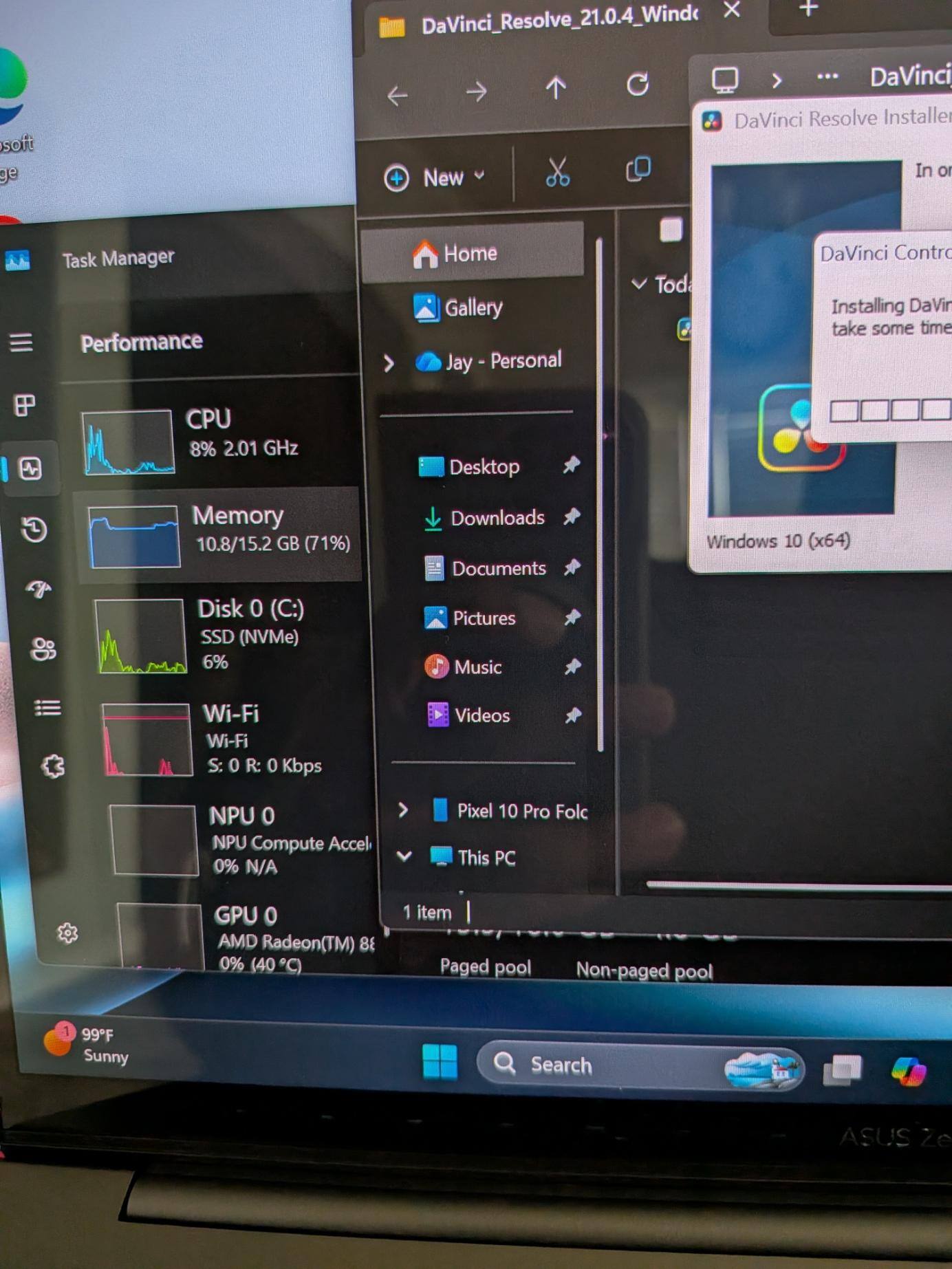Click the Copy icon in File Explorer toolbar
Viewport: 952px width, 1269px height.
click(638, 169)
